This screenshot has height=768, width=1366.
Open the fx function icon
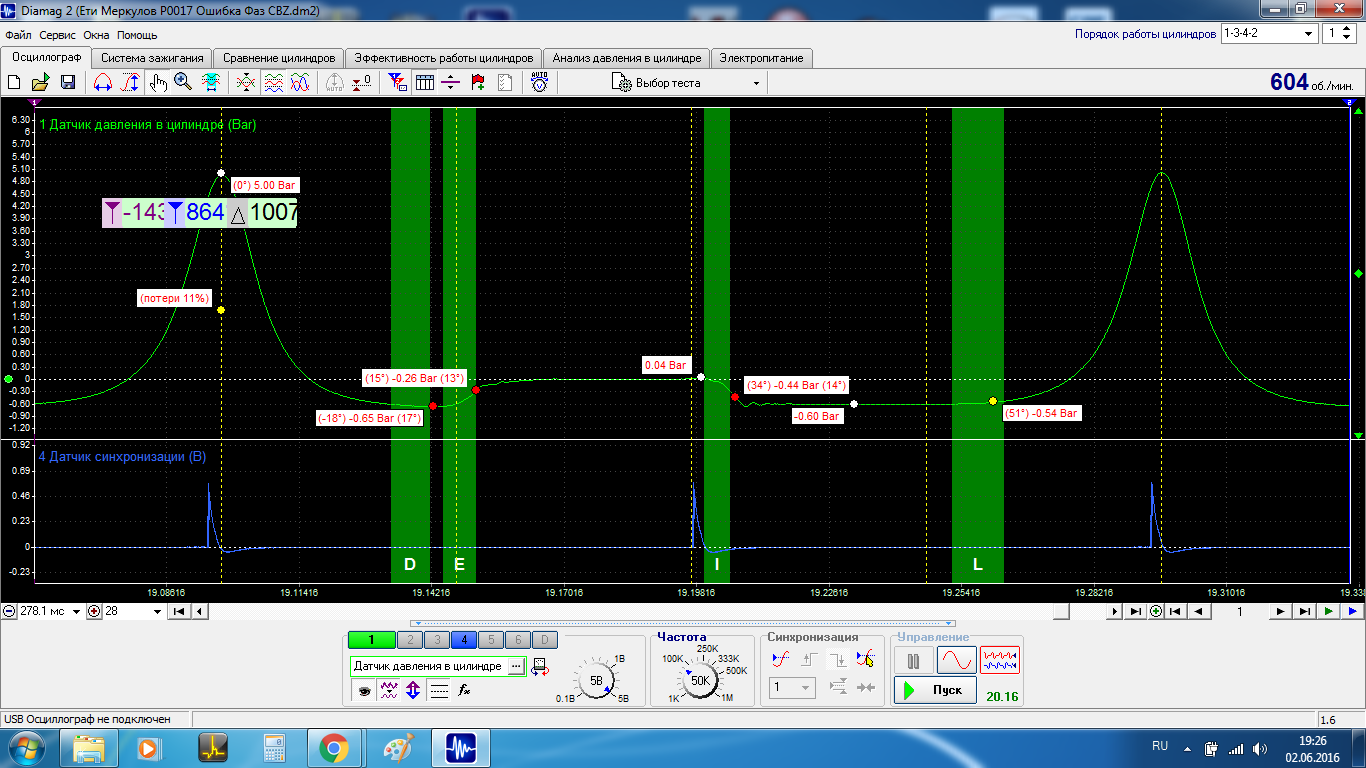coord(464,690)
